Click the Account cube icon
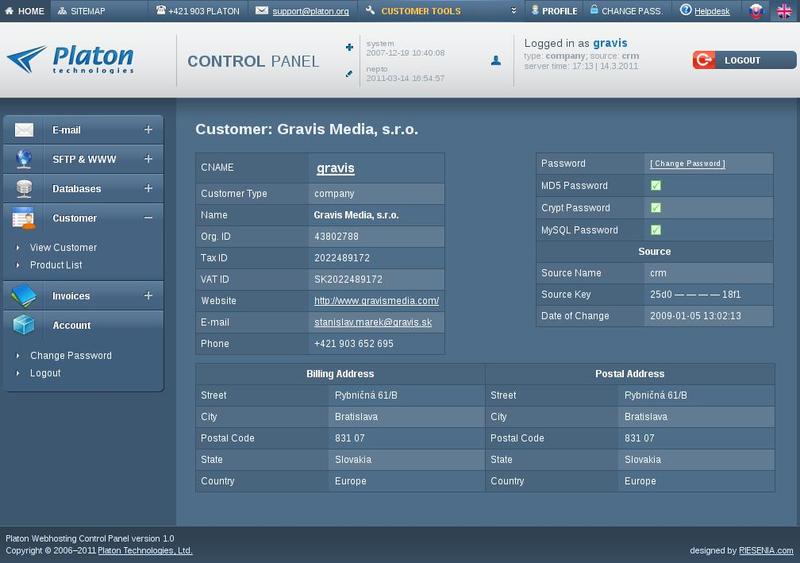Image resolution: width=800 pixels, height=563 pixels. point(24,325)
